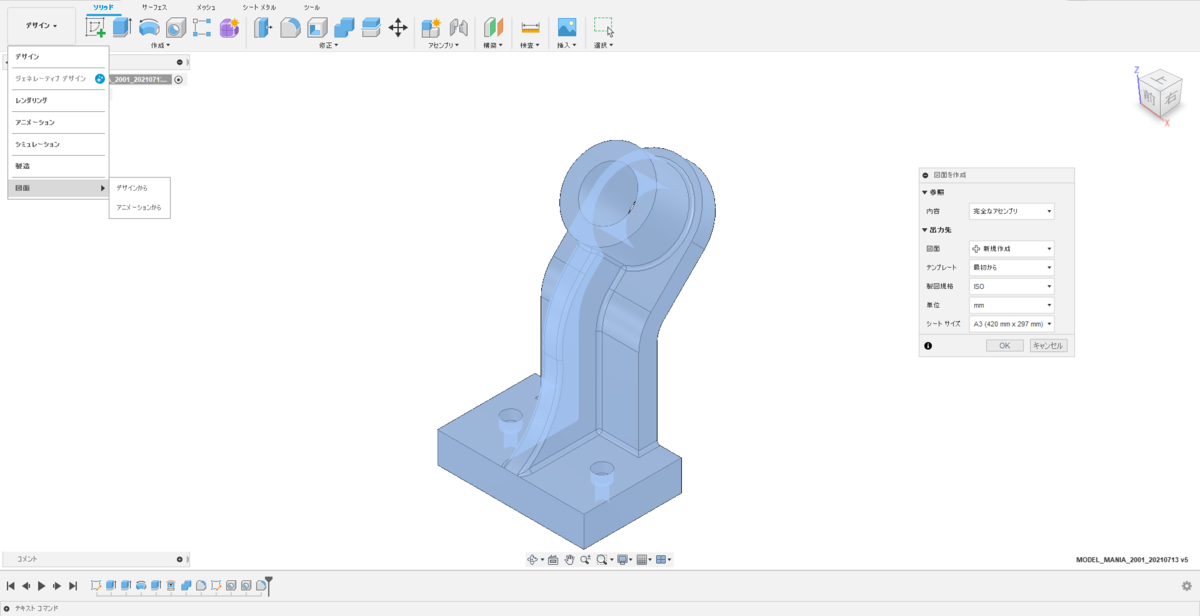Select the first sketch feature in timeline
Image resolution: width=1200 pixels, height=616 pixels.
coord(96,585)
